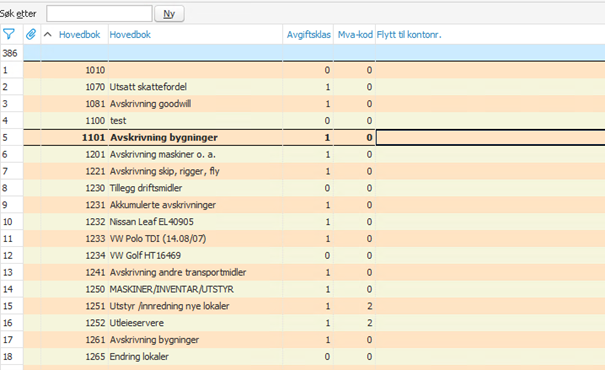Viewport: 605px width, 370px height.
Task: Sort by the Hovedbok account number column
Action: (79, 35)
